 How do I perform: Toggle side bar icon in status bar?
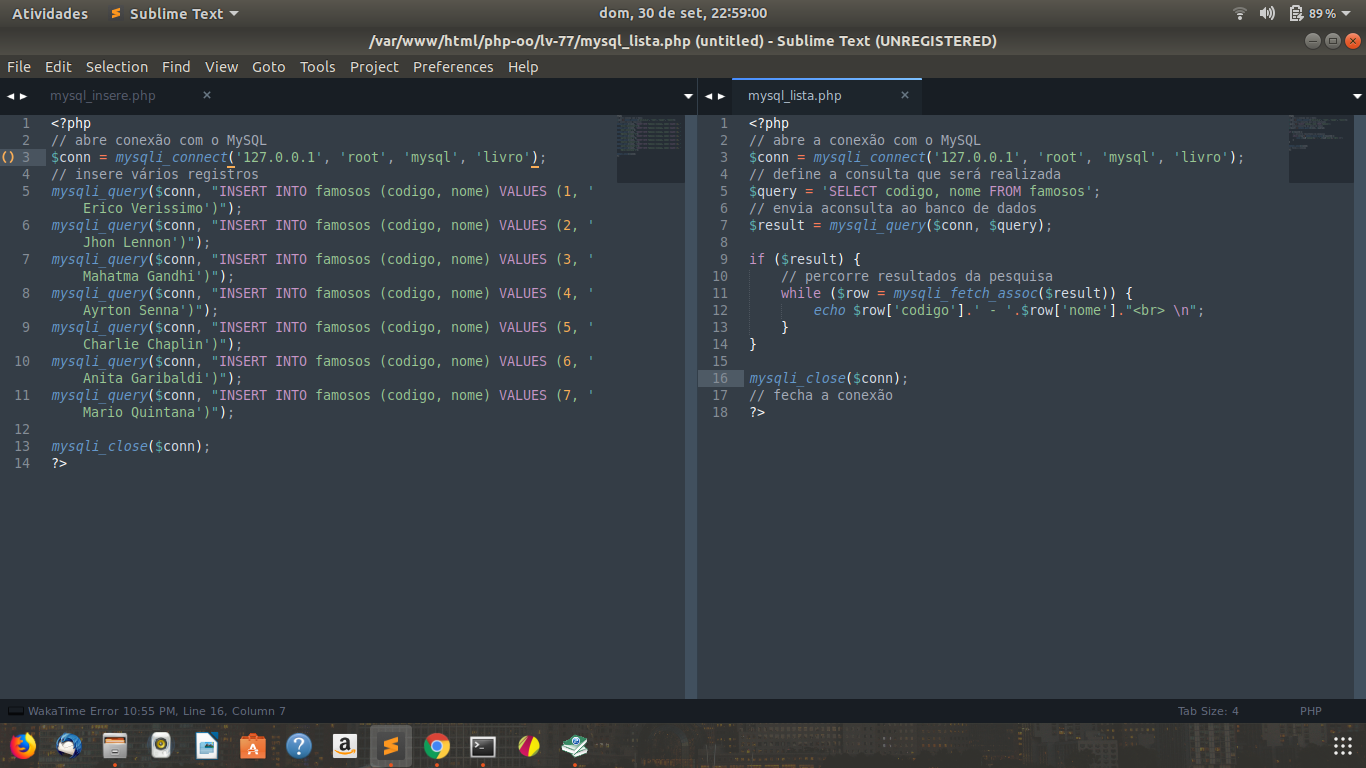(15, 711)
